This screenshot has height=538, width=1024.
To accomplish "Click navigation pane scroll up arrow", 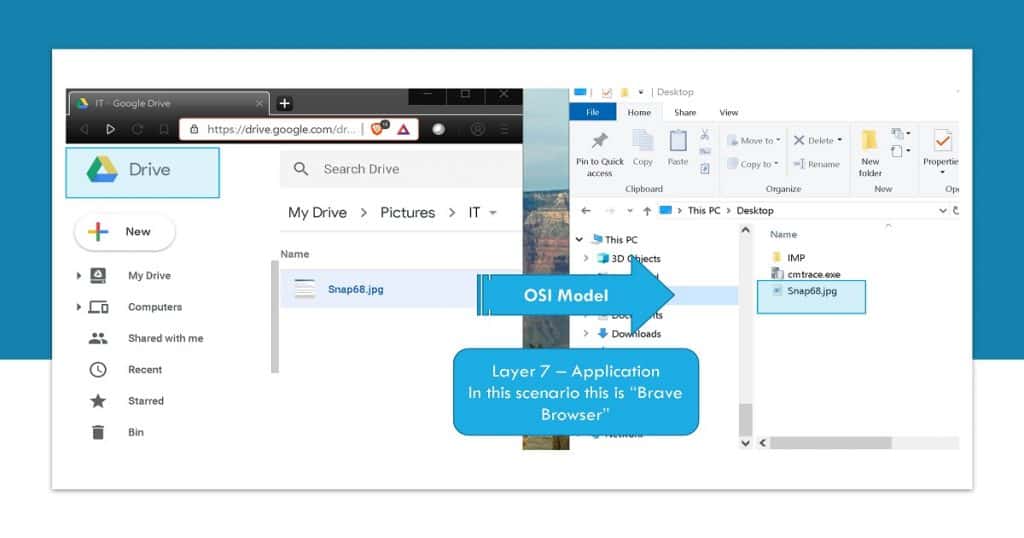I will point(745,230).
